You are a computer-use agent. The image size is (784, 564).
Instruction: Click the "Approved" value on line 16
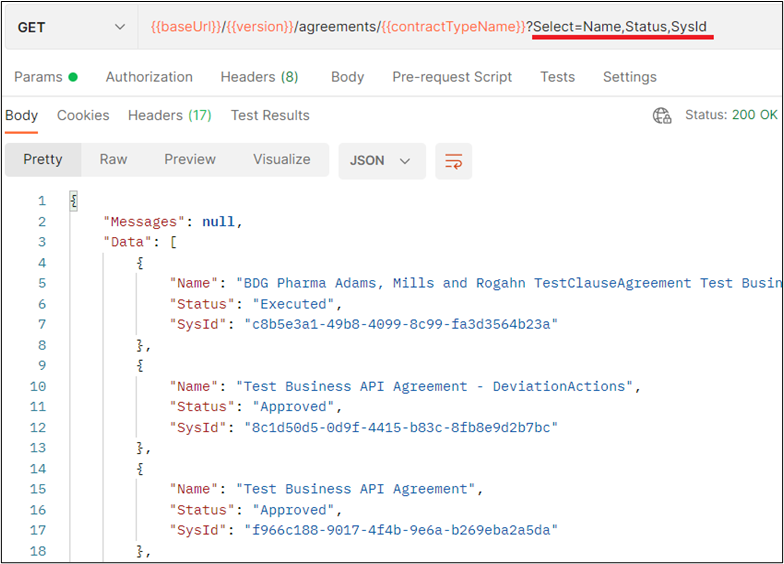pos(293,510)
